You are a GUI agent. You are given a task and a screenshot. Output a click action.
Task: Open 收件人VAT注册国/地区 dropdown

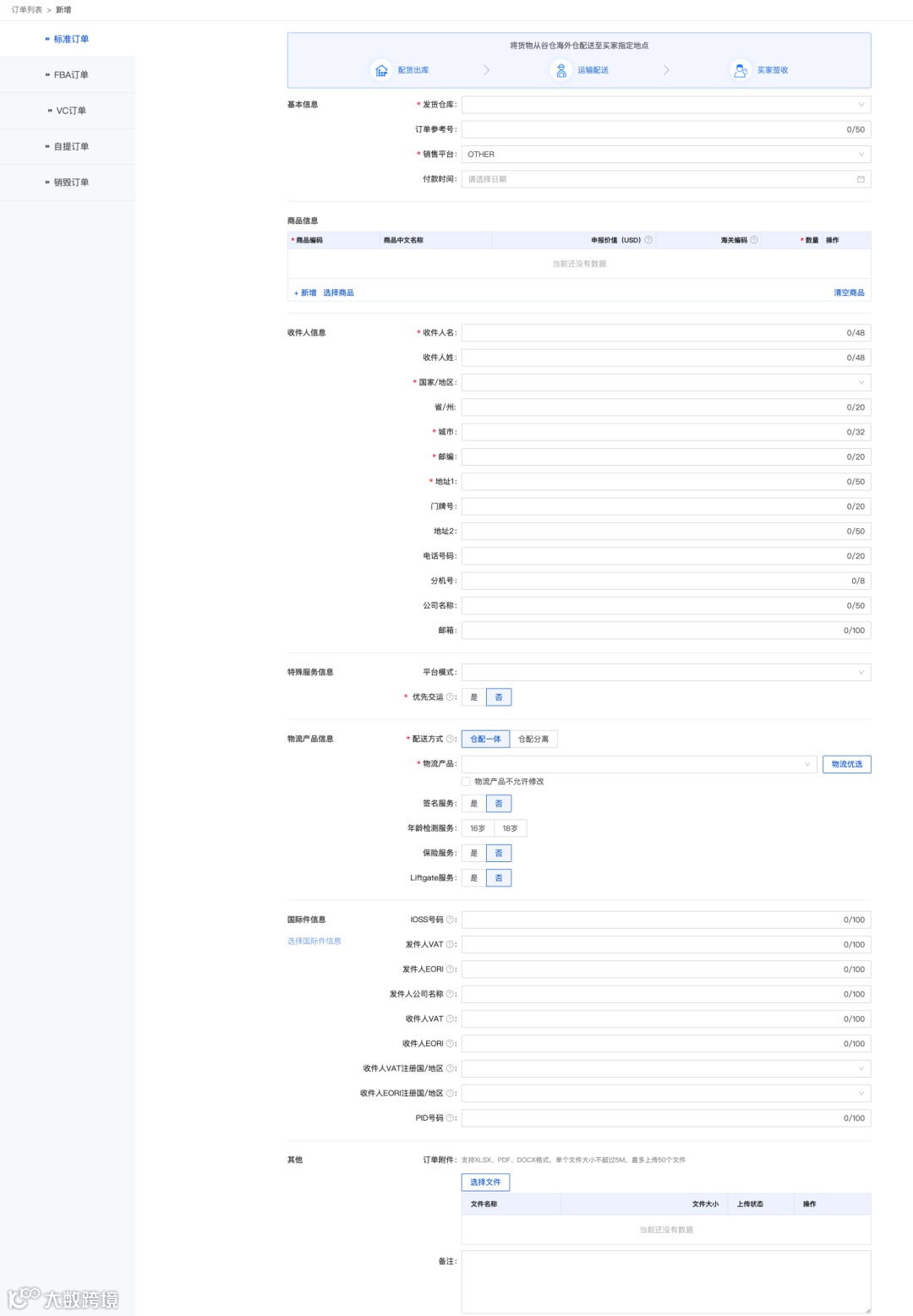pos(666,1068)
